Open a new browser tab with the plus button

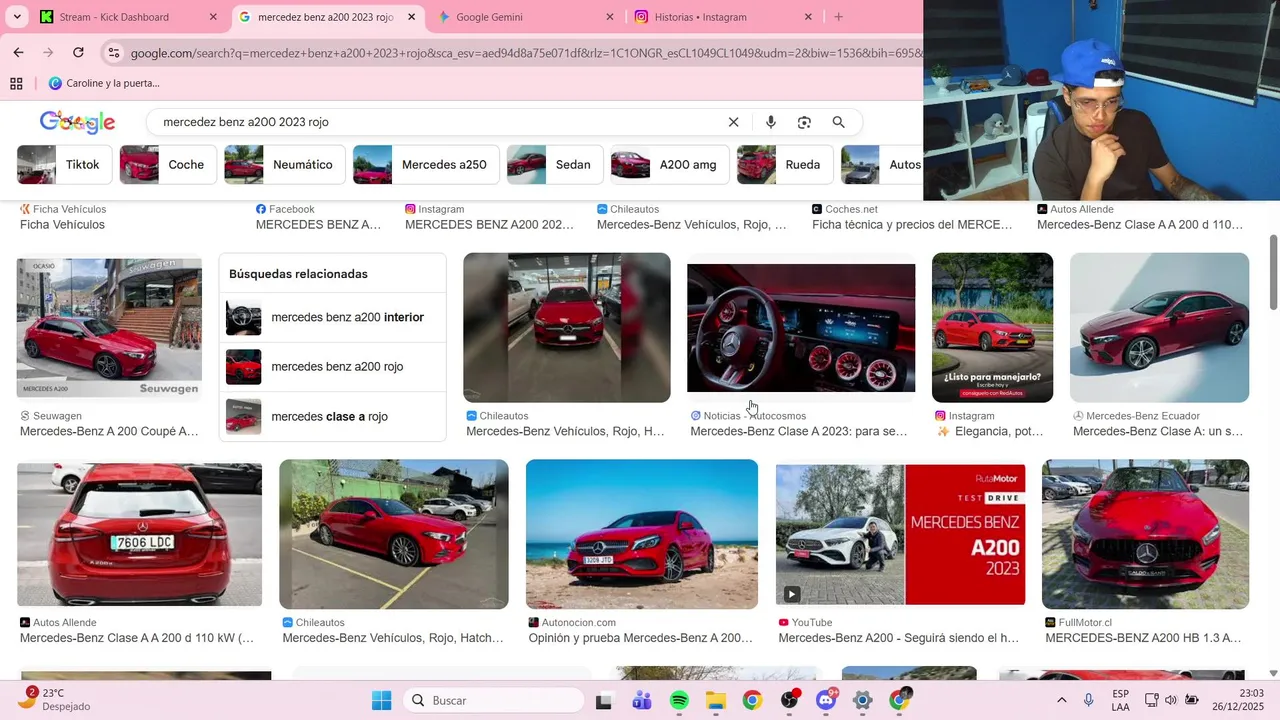838,17
